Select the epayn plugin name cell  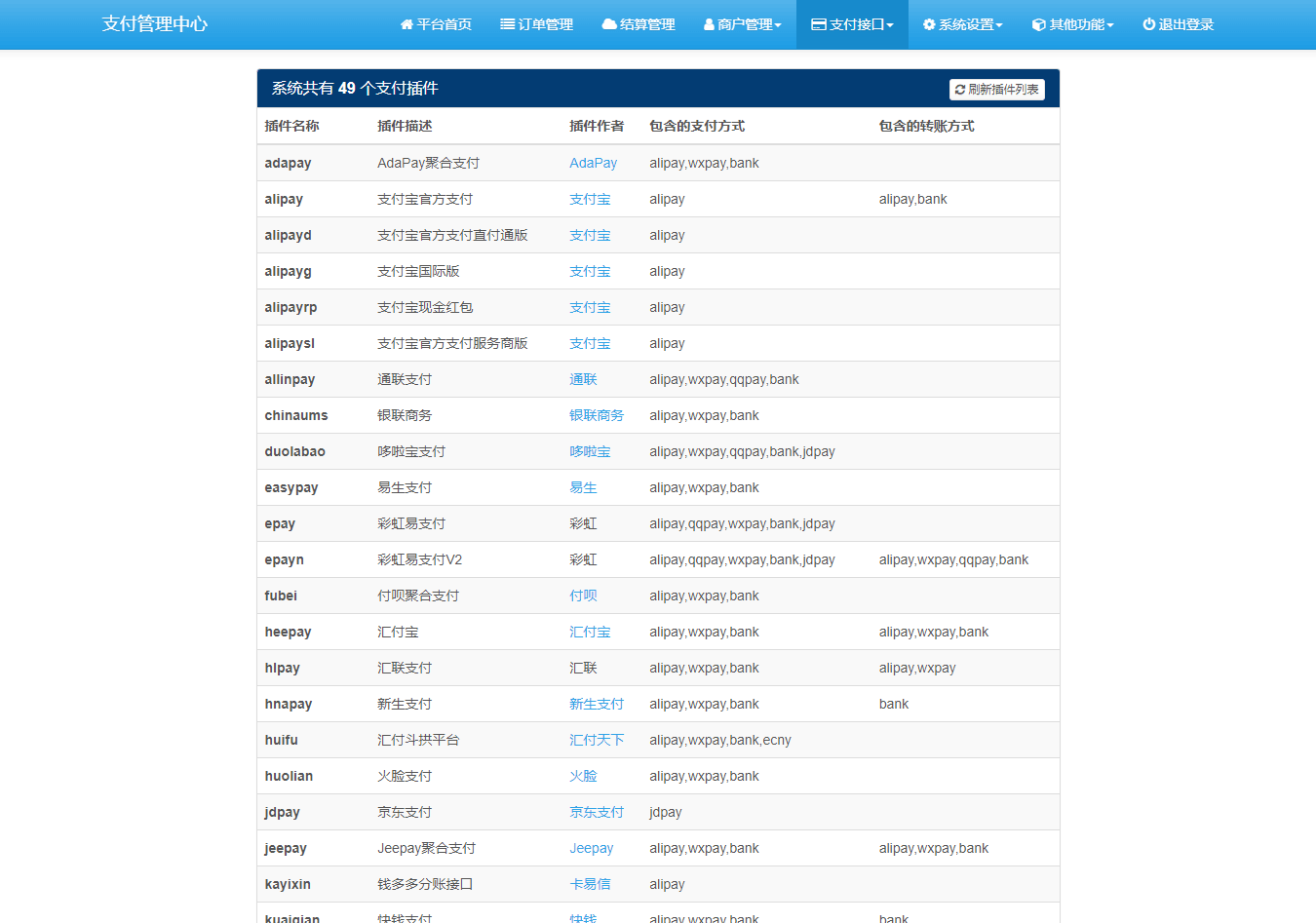(x=313, y=559)
